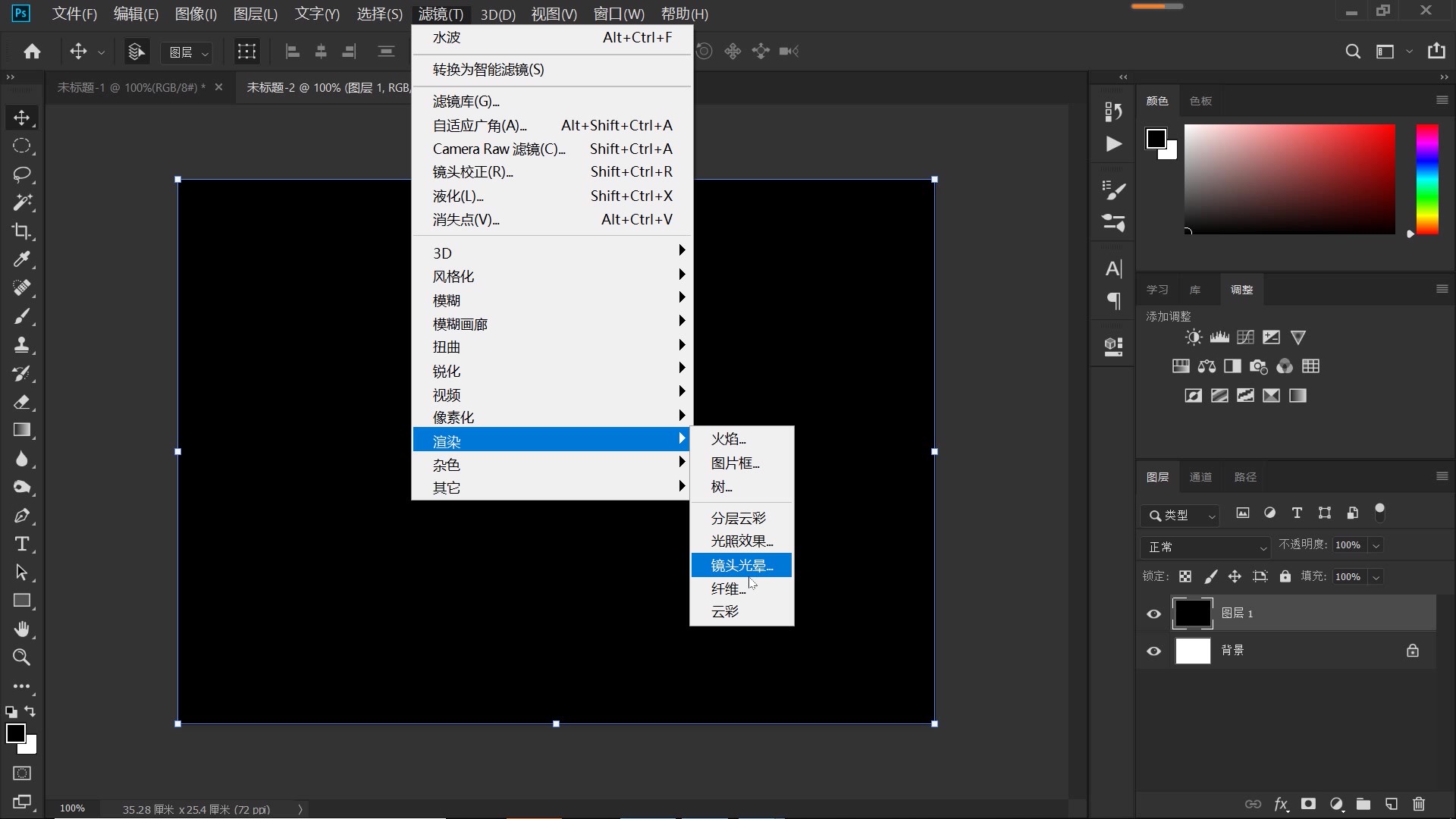Select the Eyedropper tool
Viewport: 1456px width, 819px height.
pyautogui.click(x=21, y=259)
